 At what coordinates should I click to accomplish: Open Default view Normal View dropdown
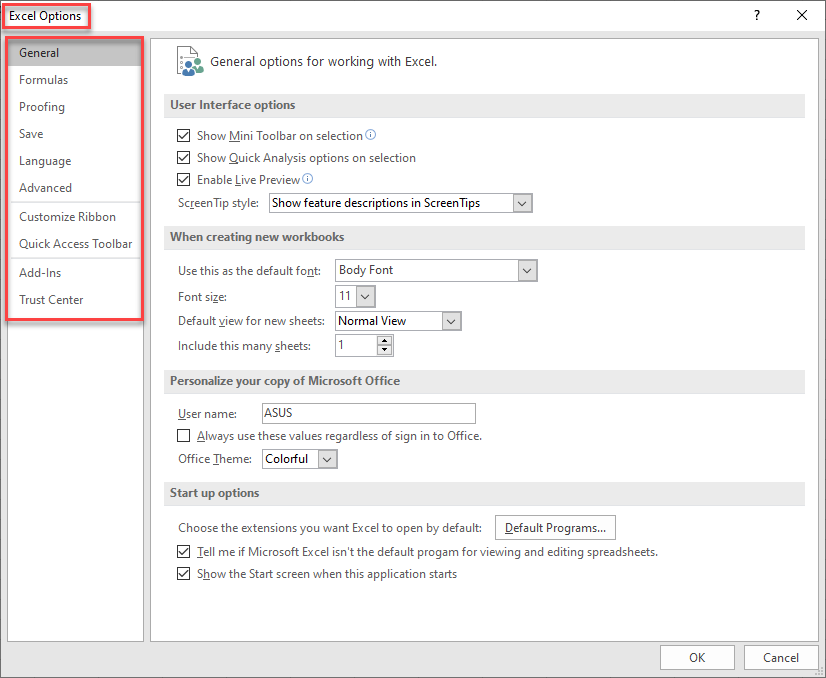[x=451, y=321]
